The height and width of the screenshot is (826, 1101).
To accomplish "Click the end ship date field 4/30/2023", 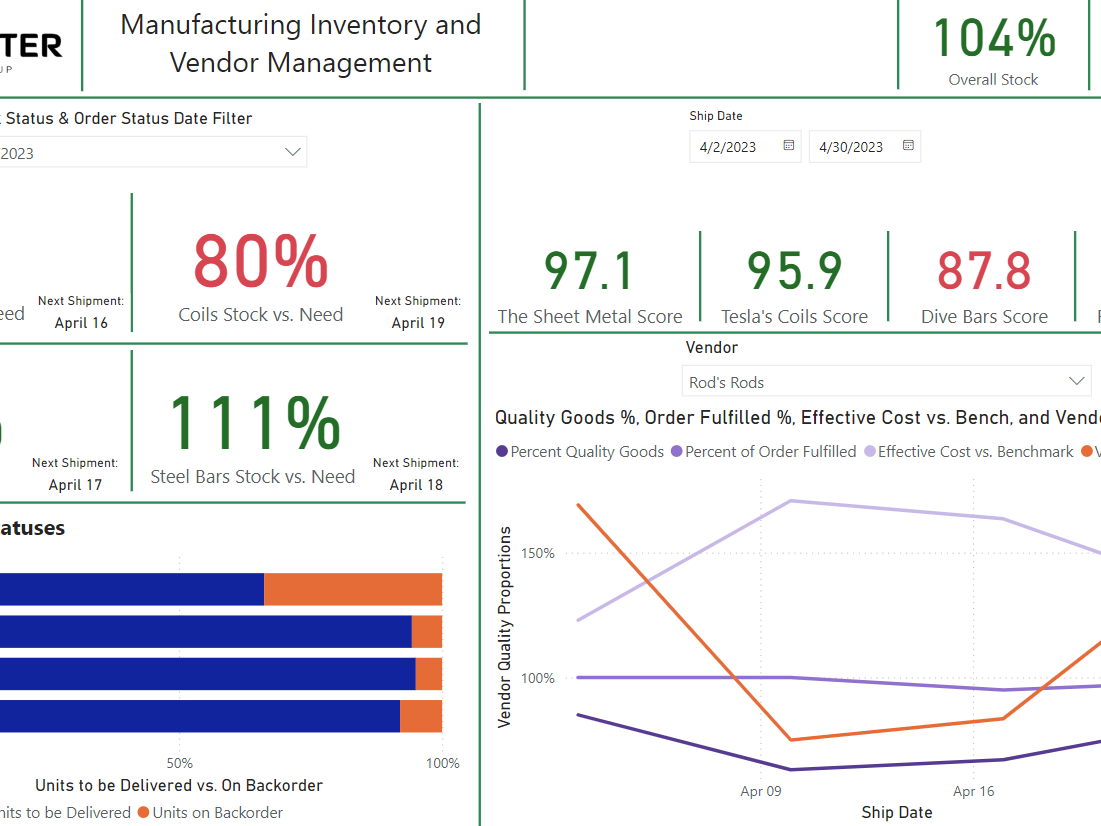I will [864, 147].
